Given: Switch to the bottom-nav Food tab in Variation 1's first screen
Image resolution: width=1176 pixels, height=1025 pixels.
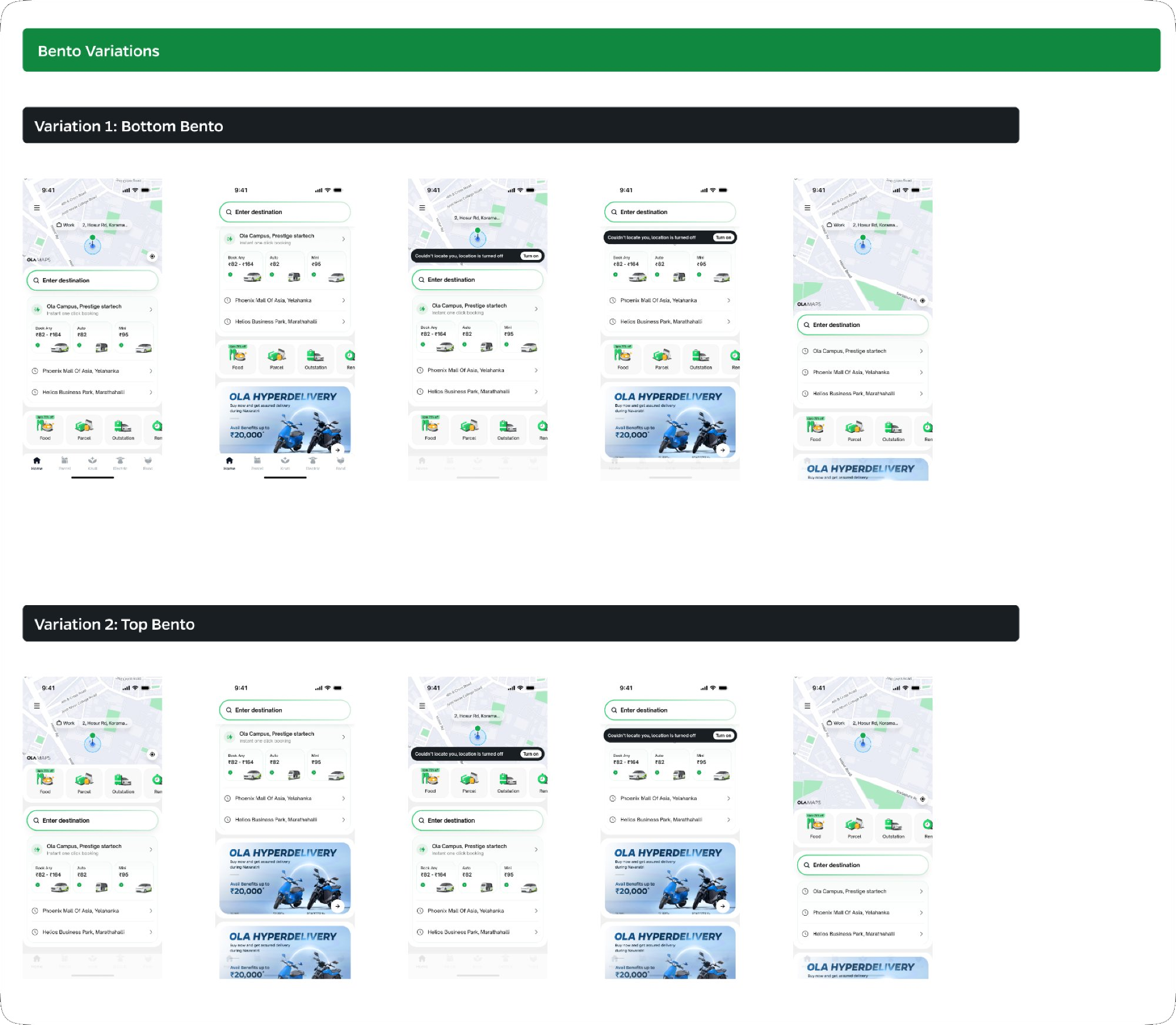Looking at the screenshot, I should (x=148, y=463).
